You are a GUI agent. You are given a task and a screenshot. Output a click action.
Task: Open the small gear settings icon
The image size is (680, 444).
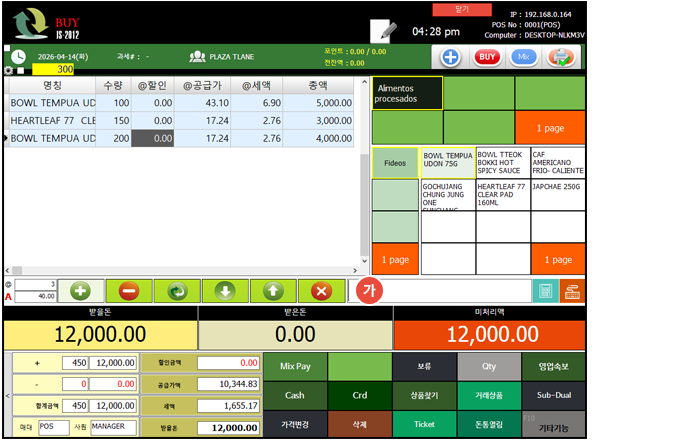(8, 70)
